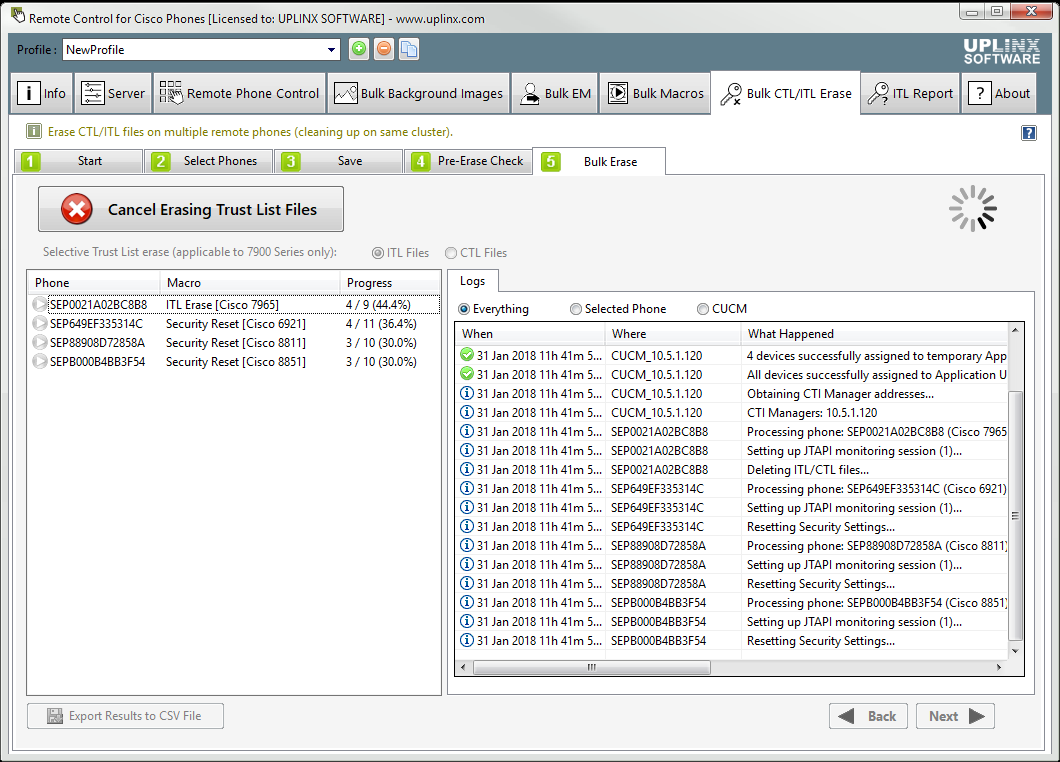Click Cancel Erasing Trust List Files button
The image size is (1060, 762).
[x=191, y=209]
